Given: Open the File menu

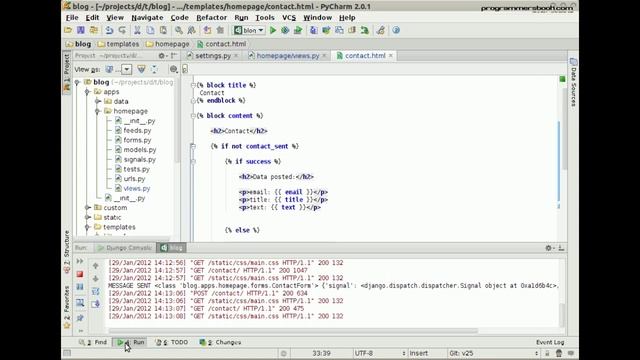Looking at the screenshot, I should (72, 18).
